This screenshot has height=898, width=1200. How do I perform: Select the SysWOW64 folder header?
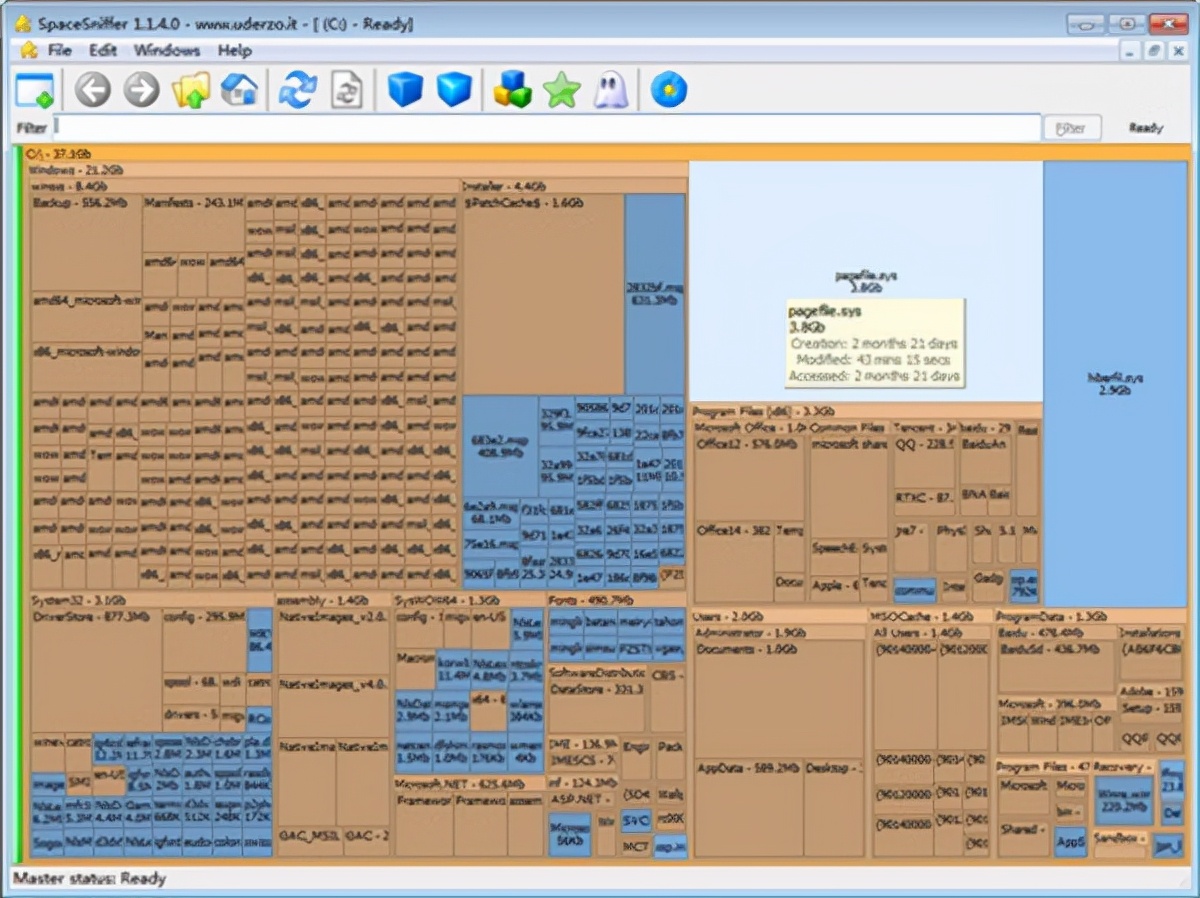(x=468, y=600)
